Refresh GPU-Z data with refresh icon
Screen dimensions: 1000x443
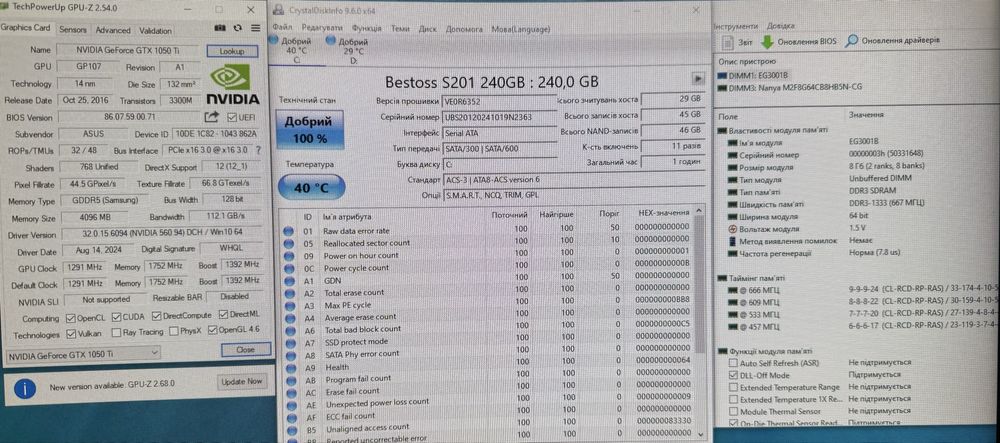(x=238, y=29)
